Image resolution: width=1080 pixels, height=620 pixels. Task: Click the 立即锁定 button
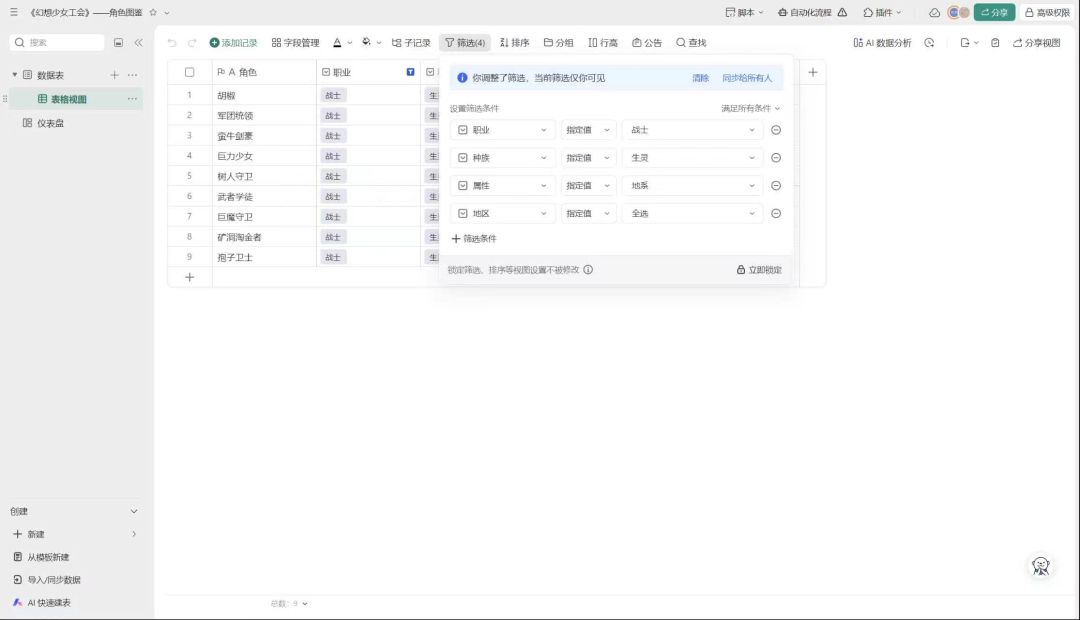tap(759, 270)
